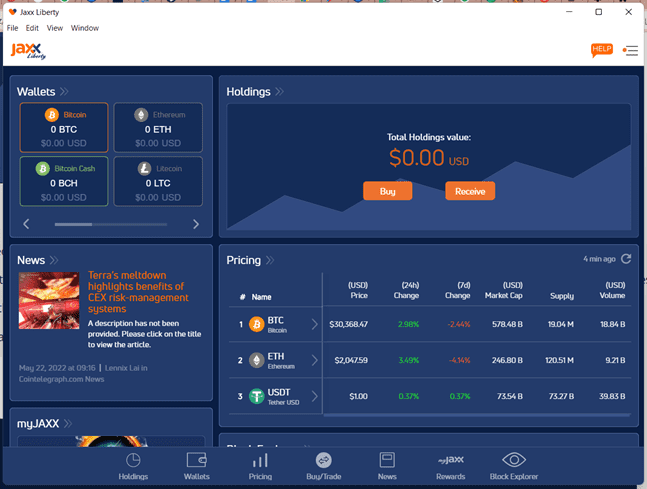Select the Bitcoin Cash wallet card

click(64, 181)
